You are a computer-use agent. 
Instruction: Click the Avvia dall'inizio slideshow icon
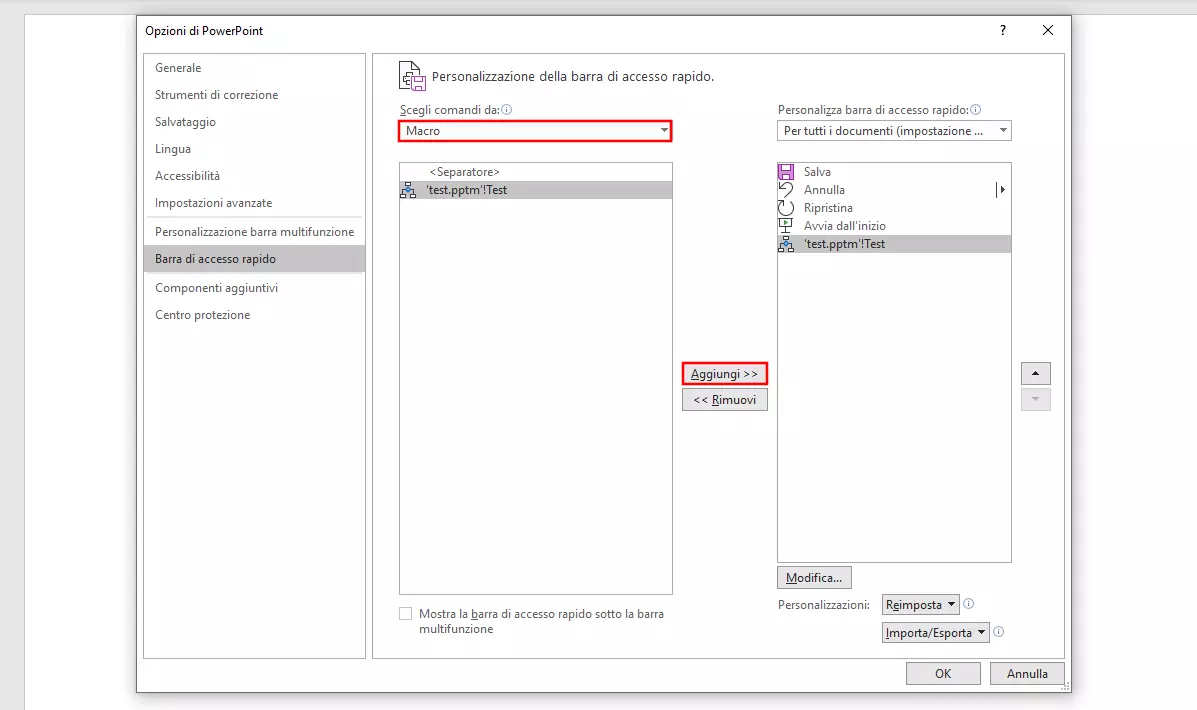point(786,225)
